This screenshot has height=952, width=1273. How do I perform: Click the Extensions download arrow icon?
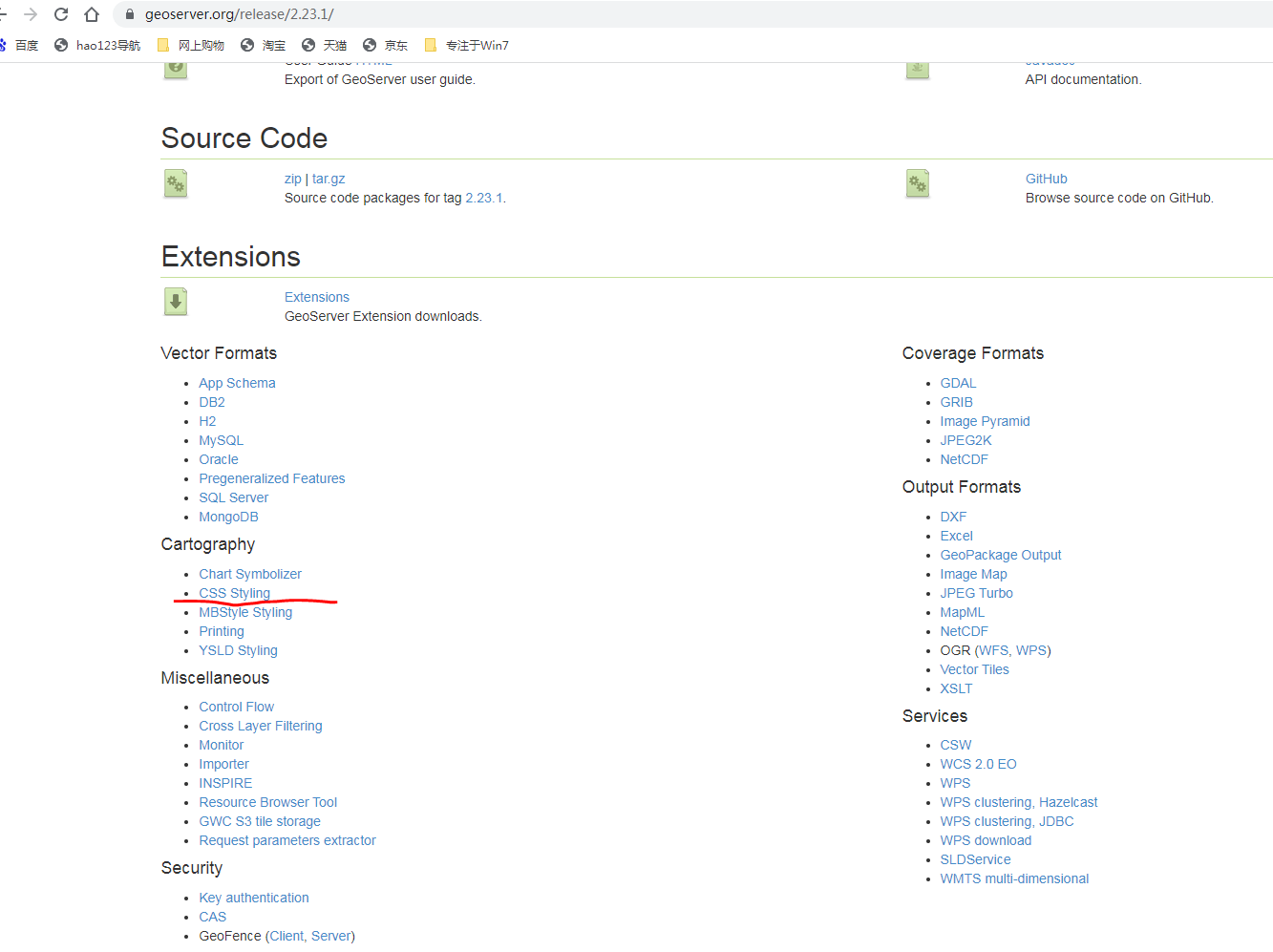click(x=176, y=302)
